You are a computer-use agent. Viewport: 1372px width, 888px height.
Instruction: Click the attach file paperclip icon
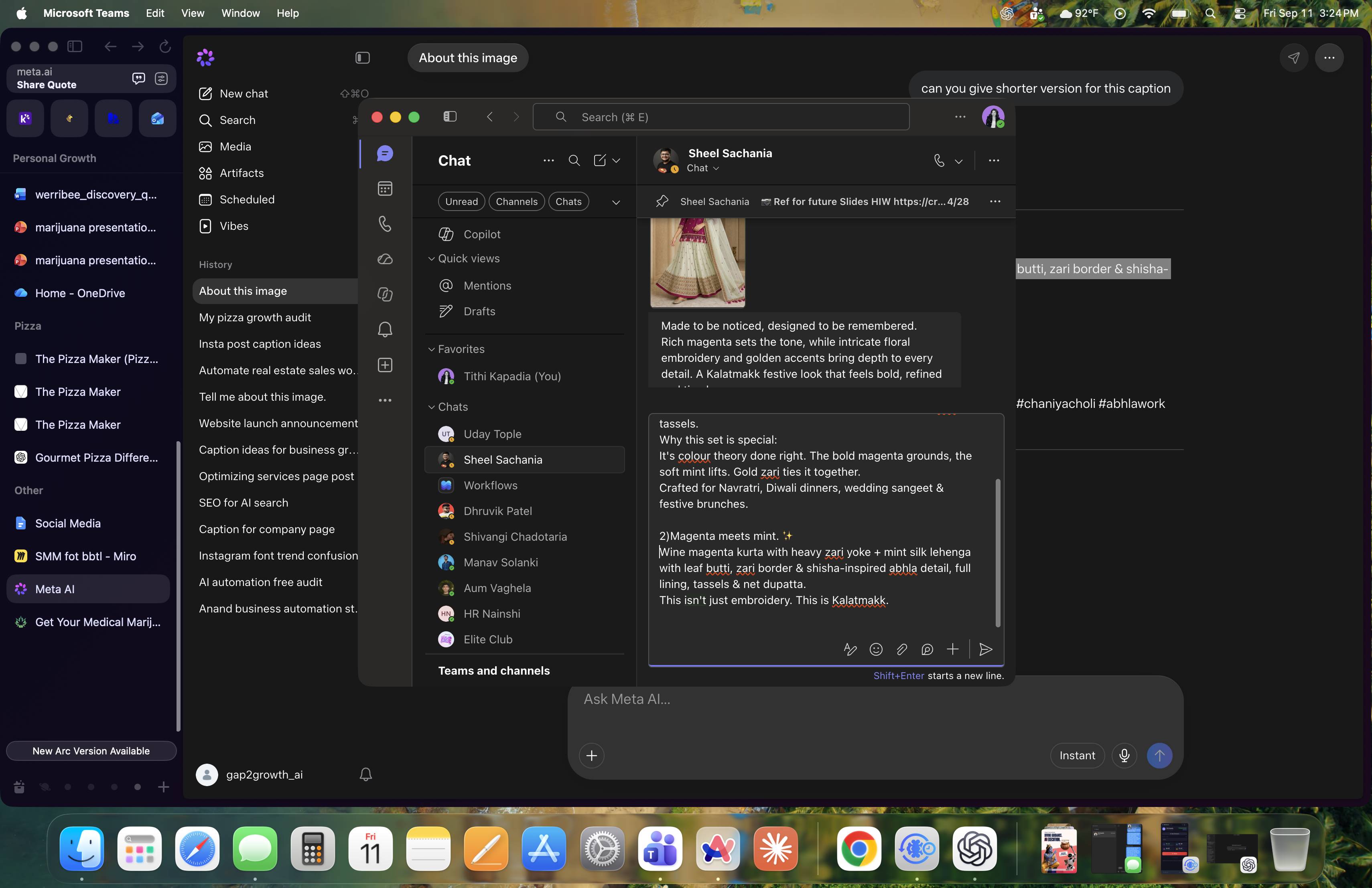click(901, 649)
